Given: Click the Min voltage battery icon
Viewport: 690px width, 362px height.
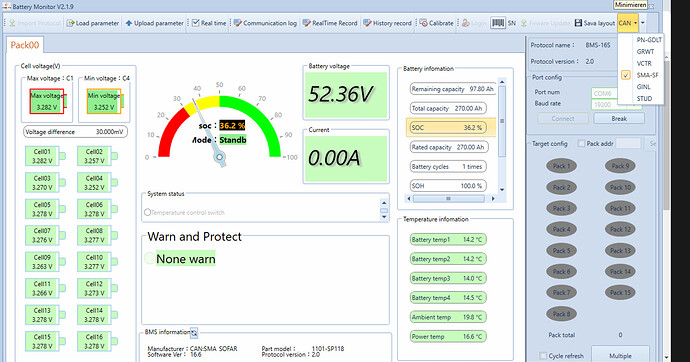Looking at the screenshot, I should tap(105, 102).
